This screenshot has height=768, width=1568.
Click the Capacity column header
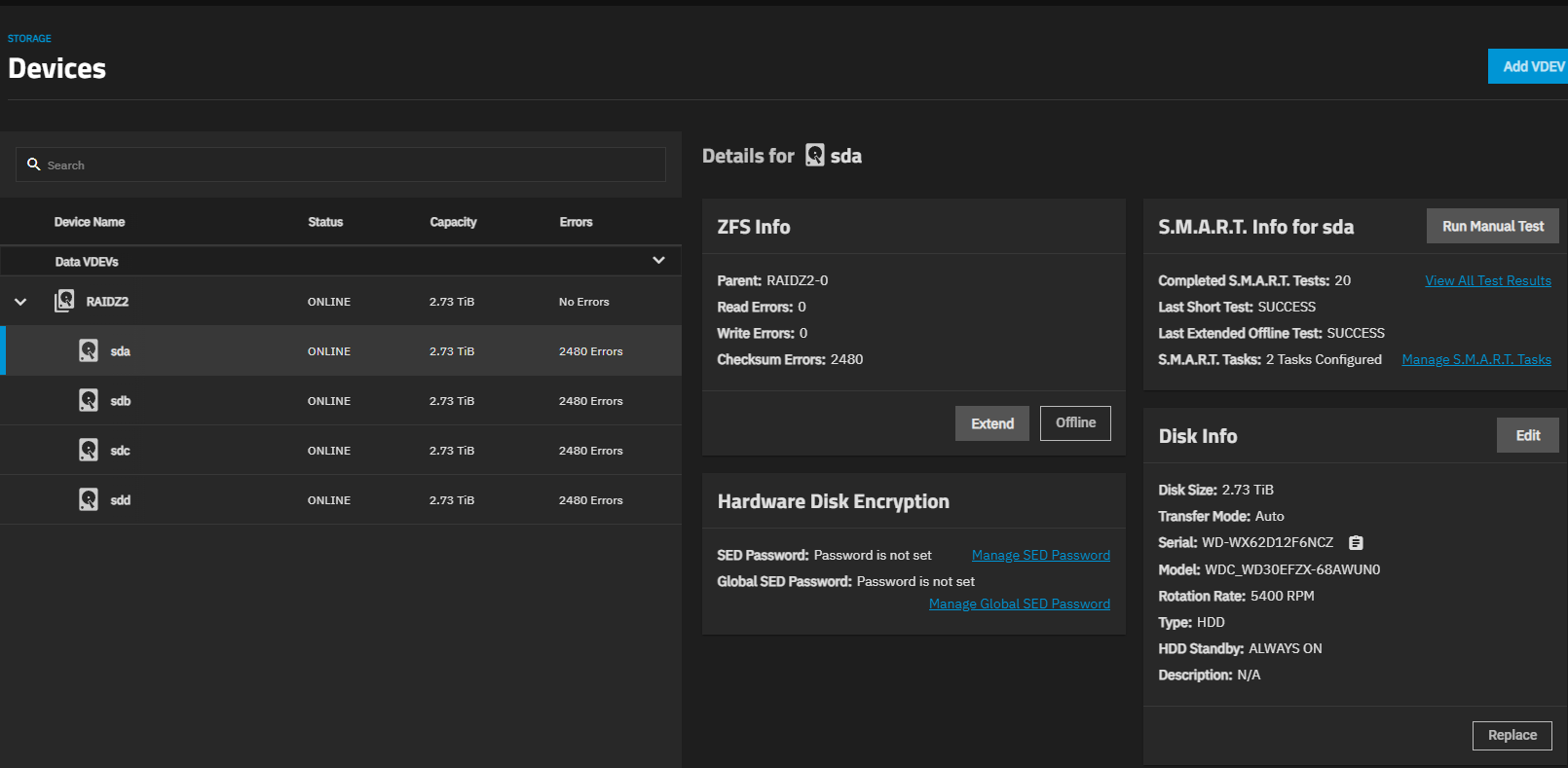[x=453, y=222]
